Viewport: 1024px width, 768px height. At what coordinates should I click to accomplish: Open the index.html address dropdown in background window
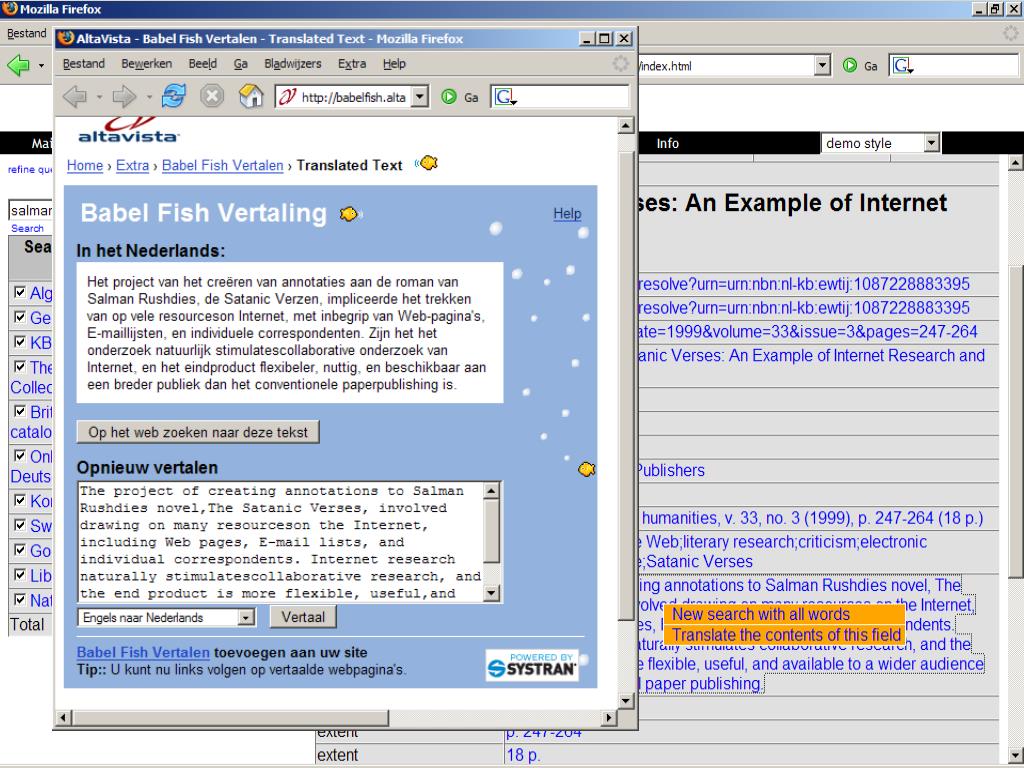pos(823,65)
